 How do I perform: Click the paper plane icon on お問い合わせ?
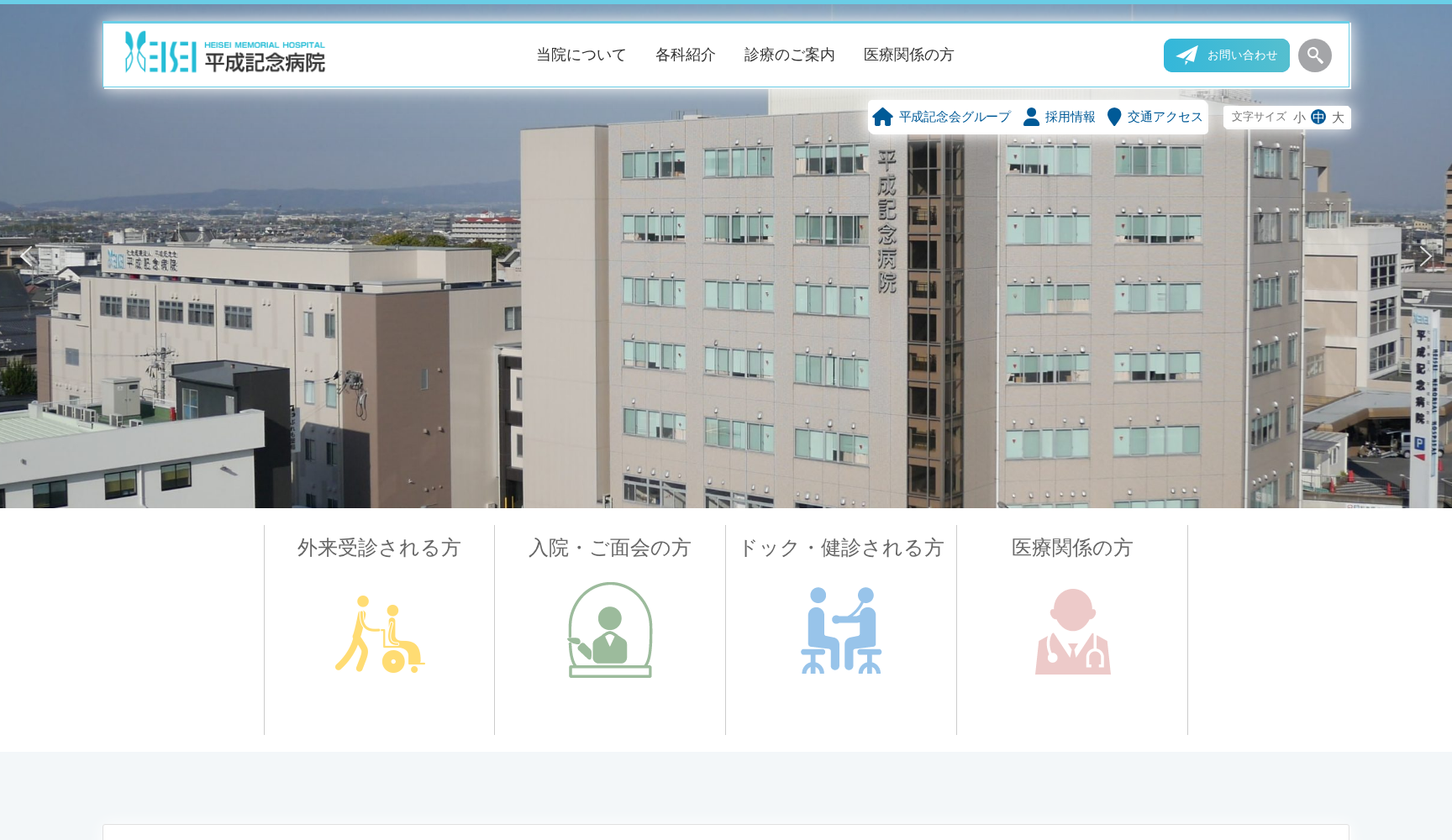coord(1188,54)
